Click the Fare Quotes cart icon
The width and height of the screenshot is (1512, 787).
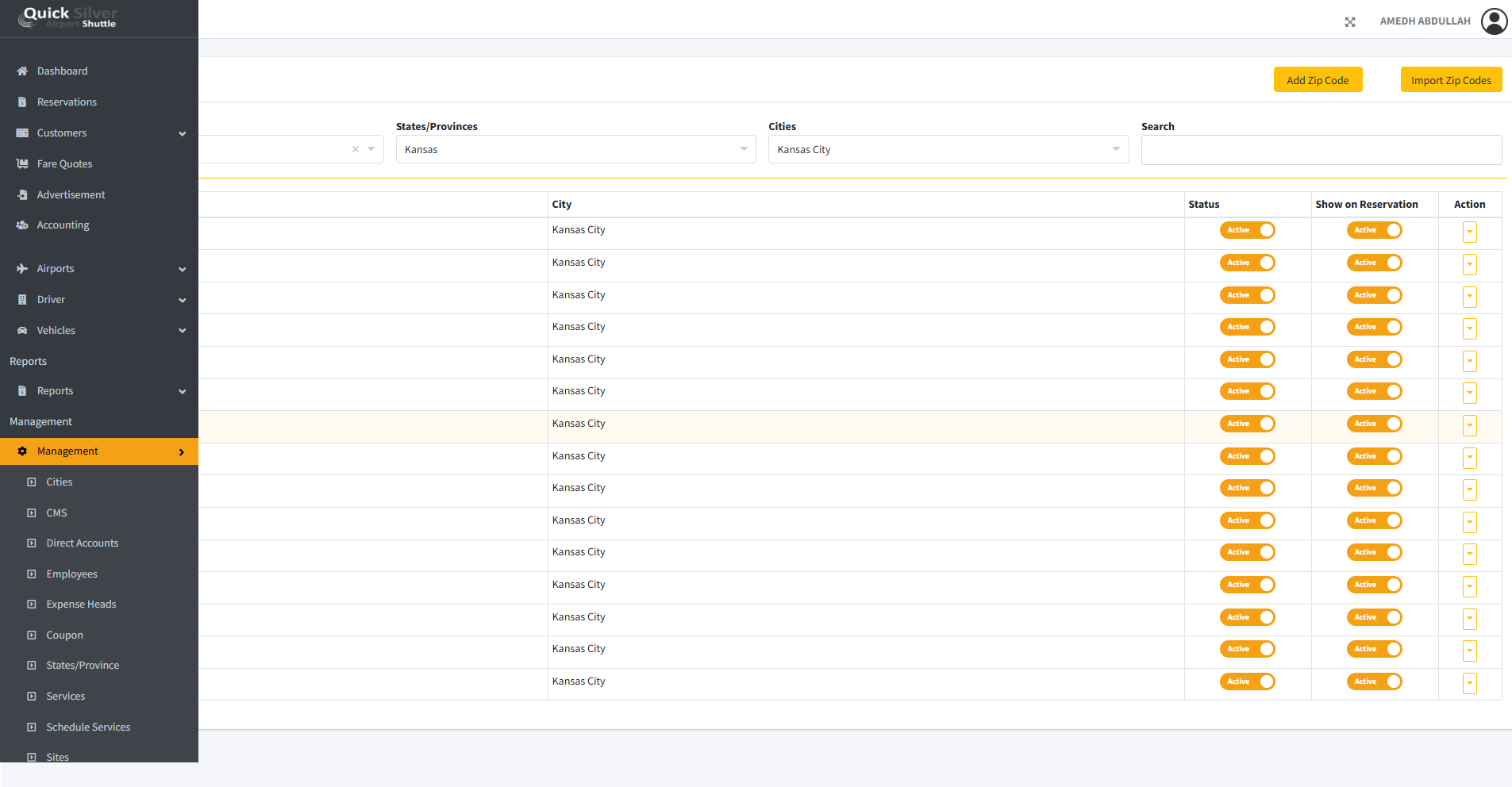pos(22,164)
